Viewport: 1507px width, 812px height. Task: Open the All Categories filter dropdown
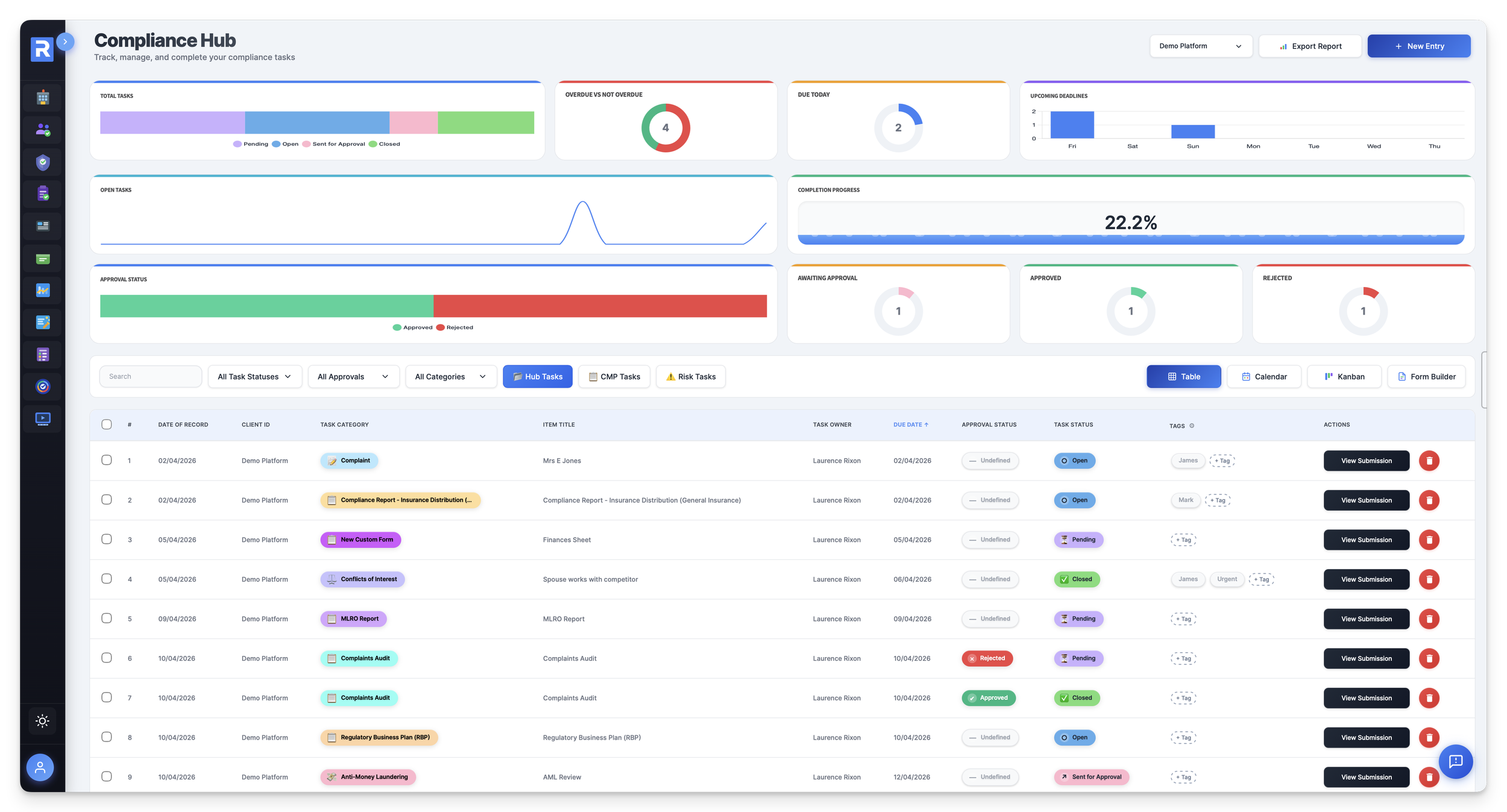pyautogui.click(x=450, y=376)
